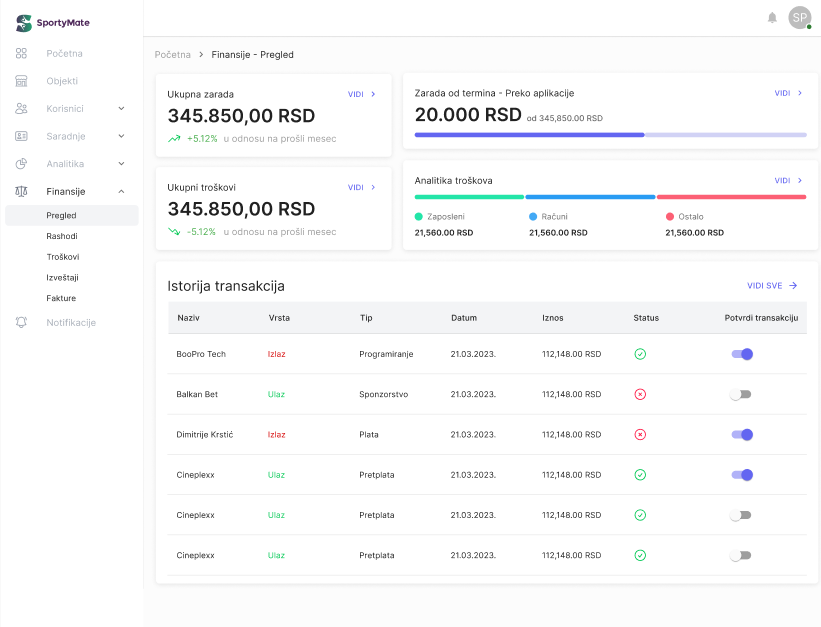
Task: Click the Notifikacije bell icon in sidebar
Action: pos(22,323)
